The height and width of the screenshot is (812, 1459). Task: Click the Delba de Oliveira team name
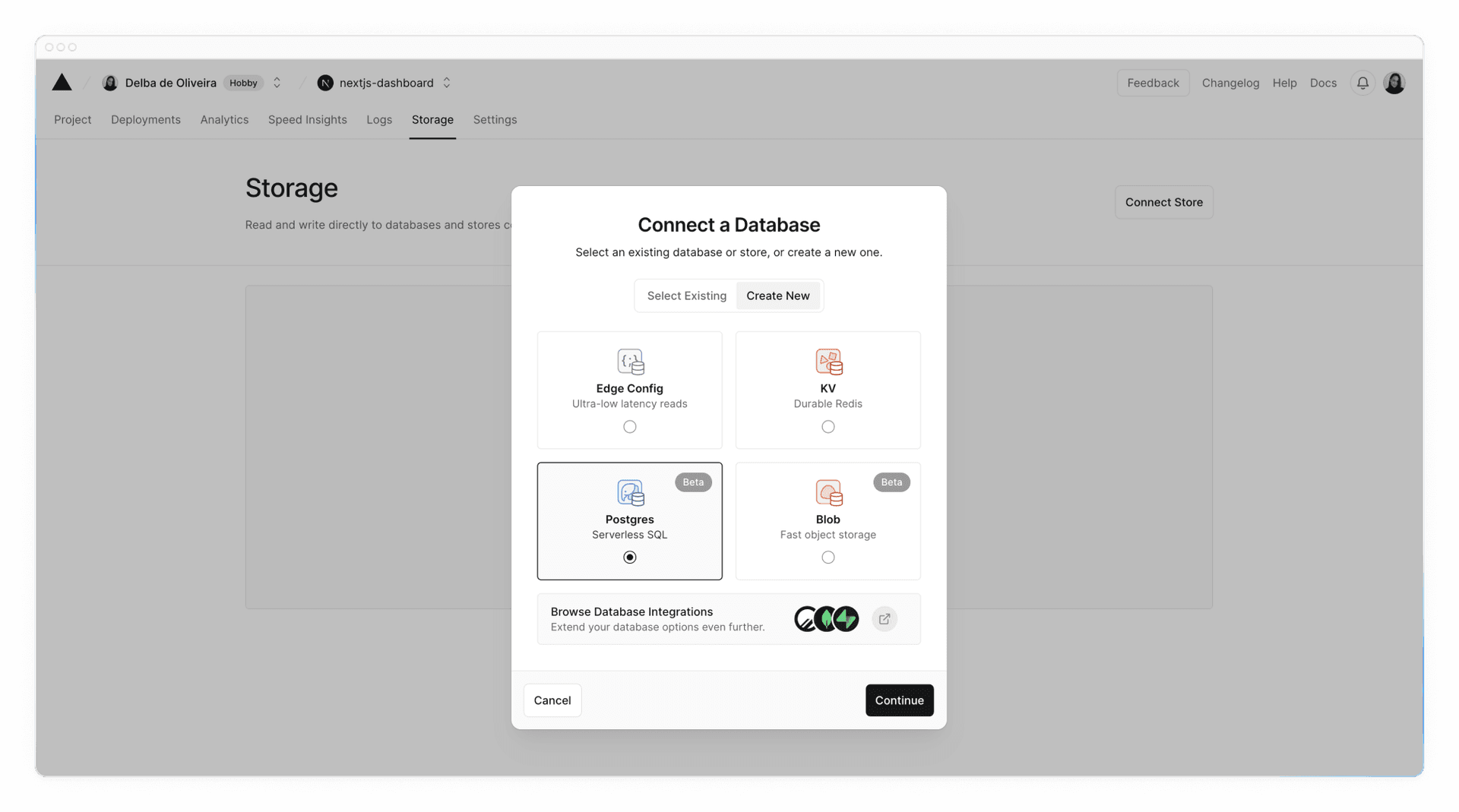coord(170,83)
